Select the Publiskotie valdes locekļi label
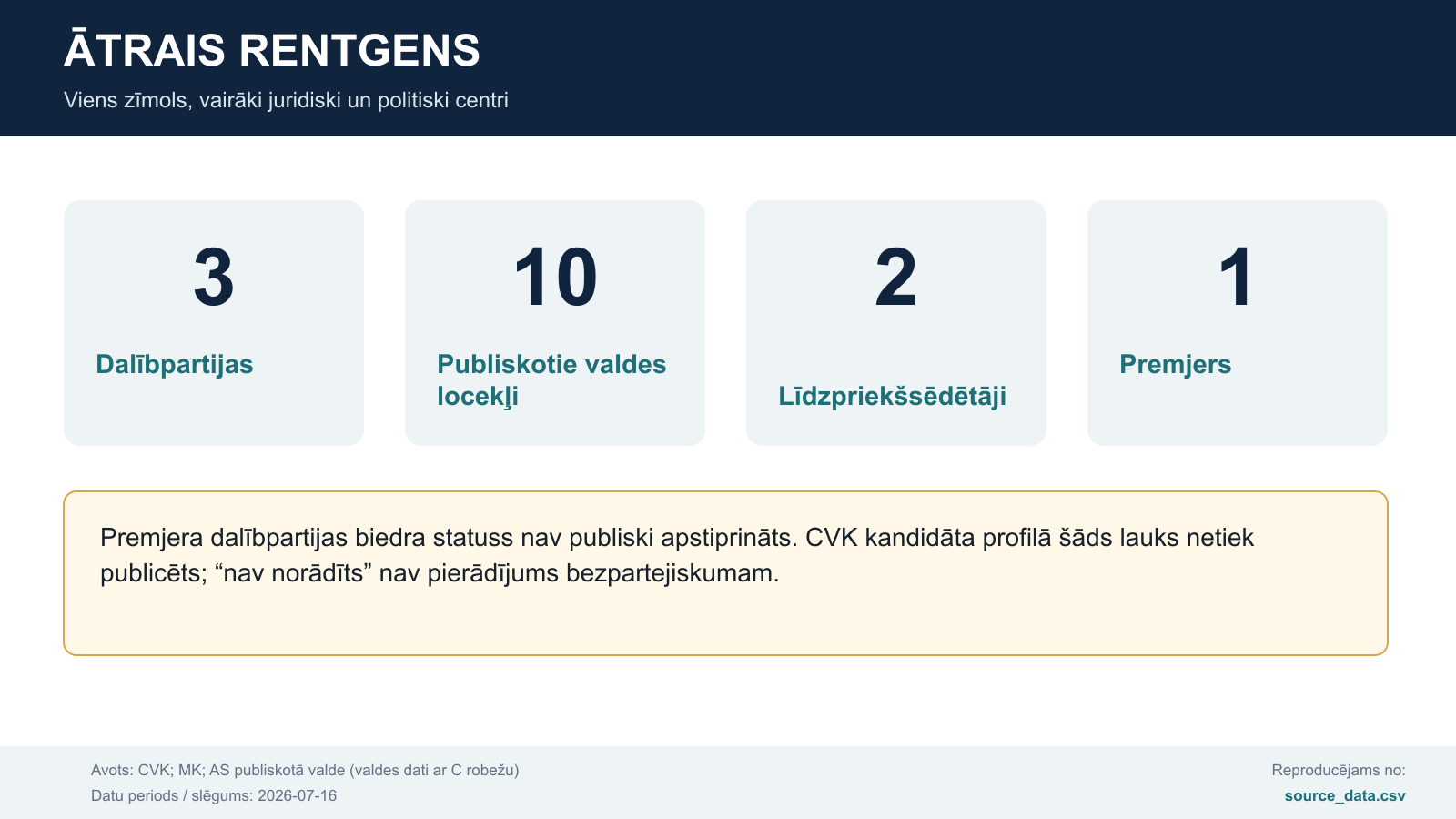 551,380
